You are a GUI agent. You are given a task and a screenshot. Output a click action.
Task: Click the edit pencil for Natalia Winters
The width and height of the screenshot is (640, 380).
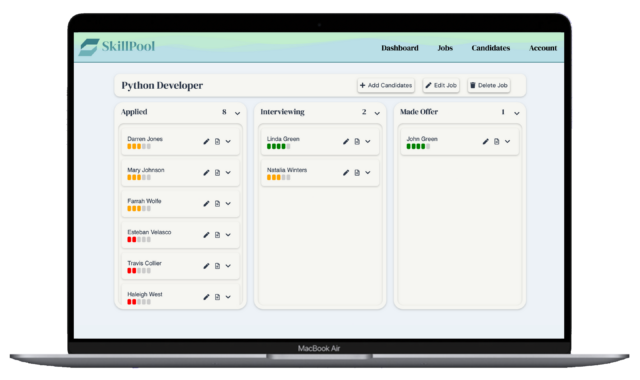tap(346, 173)
